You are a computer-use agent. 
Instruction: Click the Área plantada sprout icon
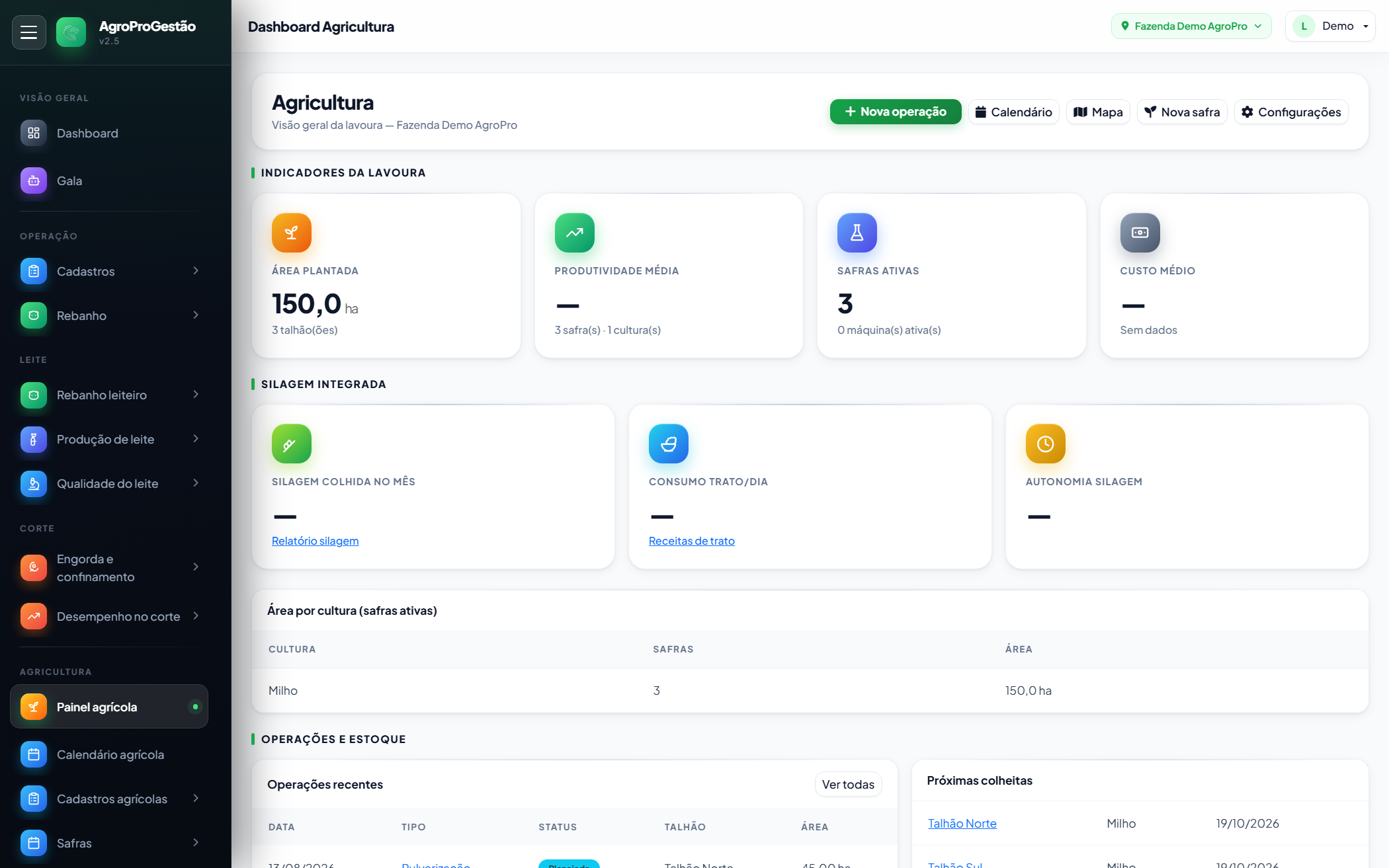click(292, 233)
